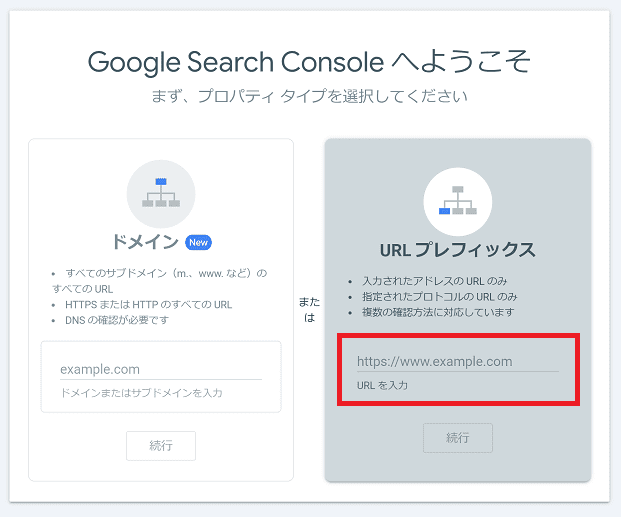The height and width of the screenshot is (517, 621).
Task: Click the blue New badge
Action: (199, 242)
